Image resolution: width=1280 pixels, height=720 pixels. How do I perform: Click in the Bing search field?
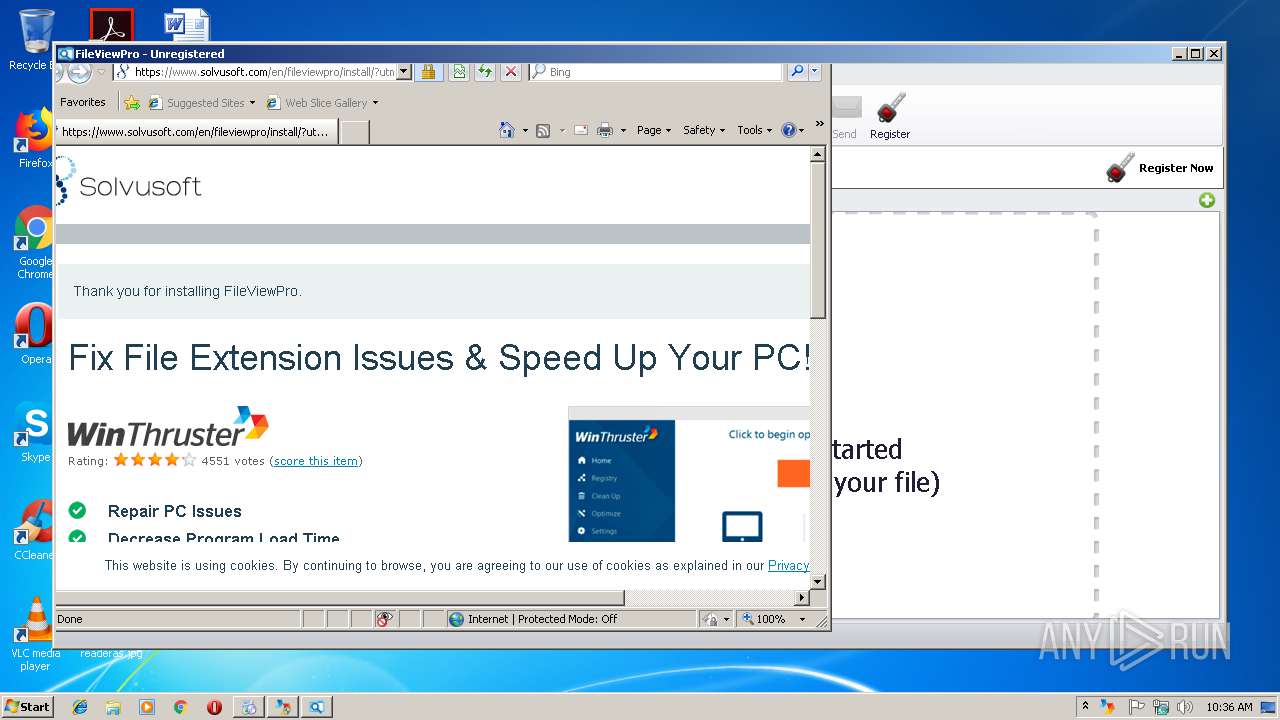coord(663,72)
